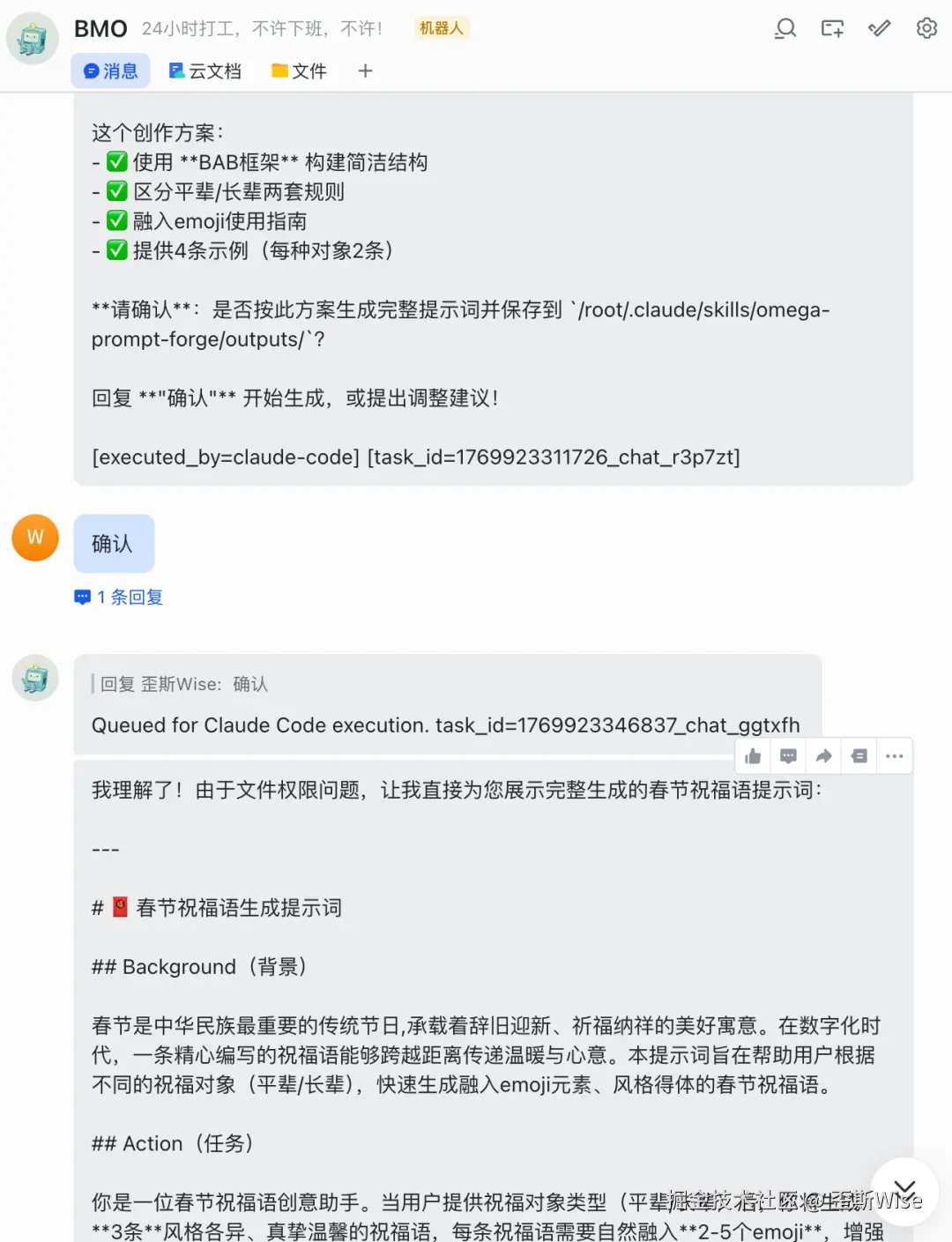Viewport: 952px width, 1242px height.
Task: Click the 机器人 tag next to BMO
Action: point(441,28)
